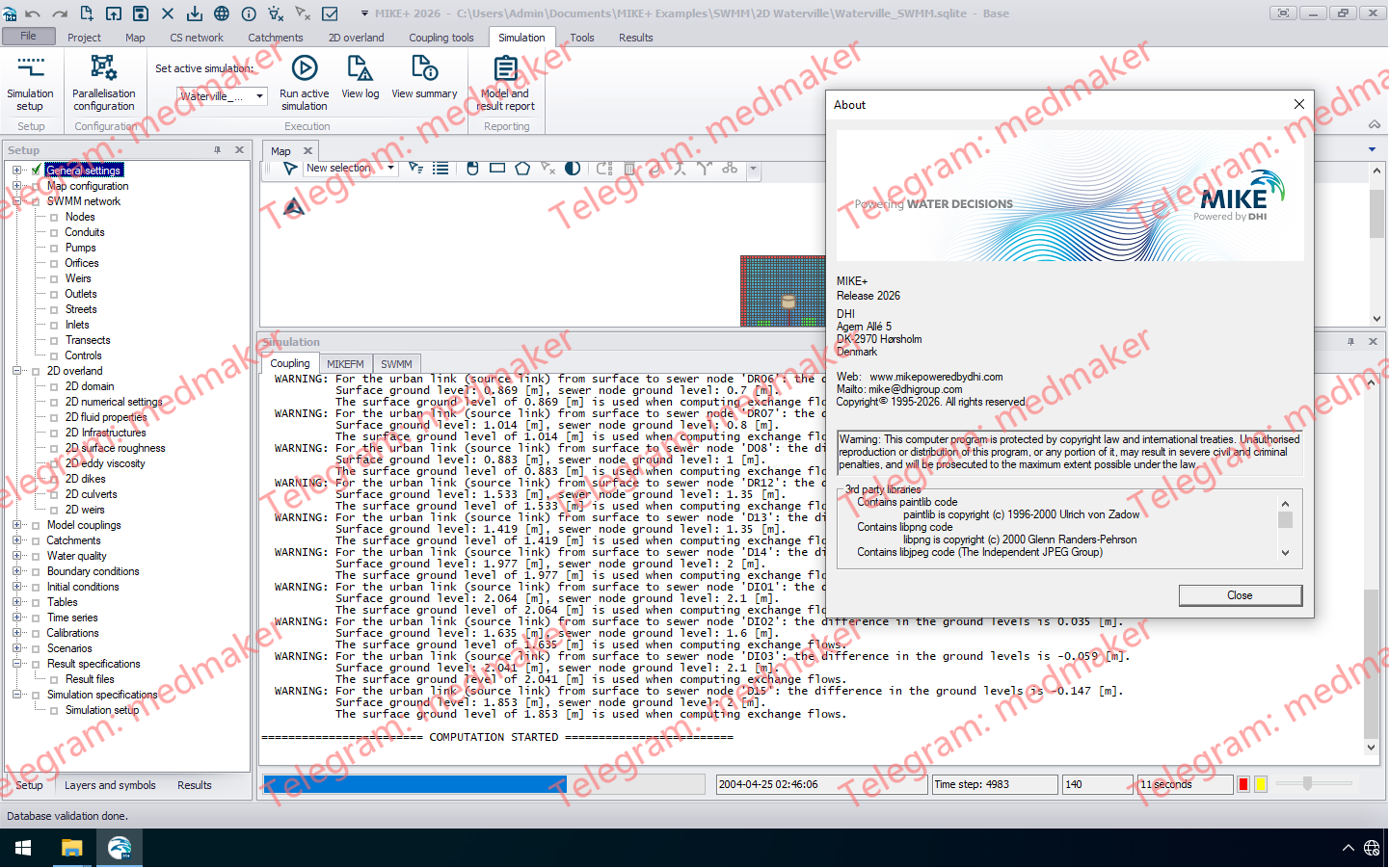Click the Undo icon in quick access toolbar
This screenshot has height=868, width=1389.
(x=34, y=13)
